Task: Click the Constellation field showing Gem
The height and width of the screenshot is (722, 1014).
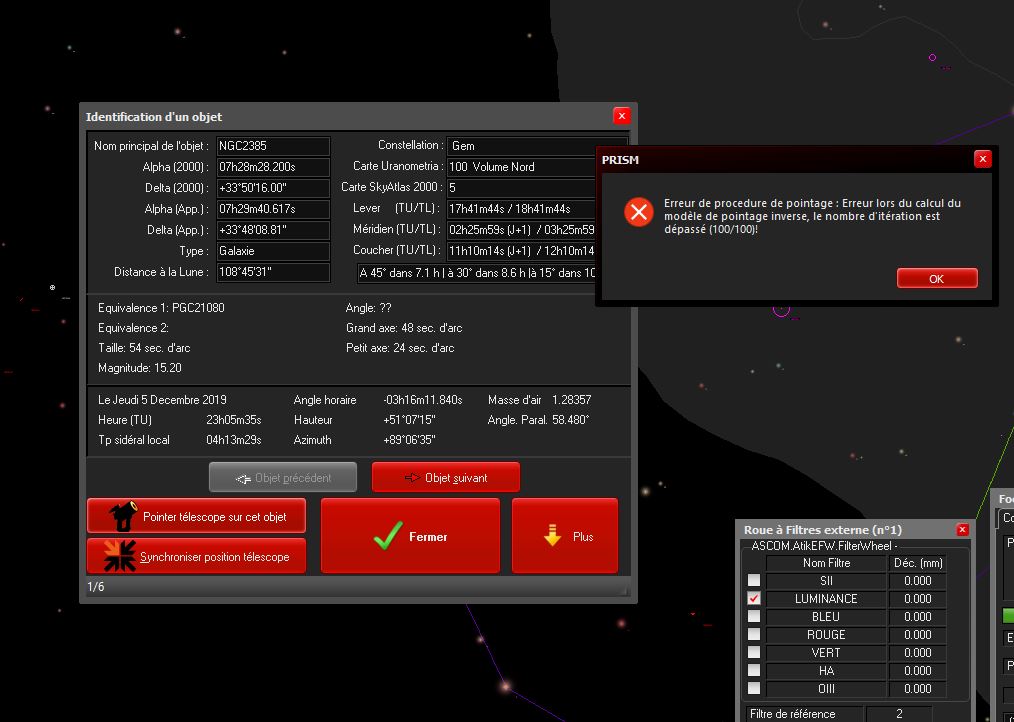Action: point(536,146)
